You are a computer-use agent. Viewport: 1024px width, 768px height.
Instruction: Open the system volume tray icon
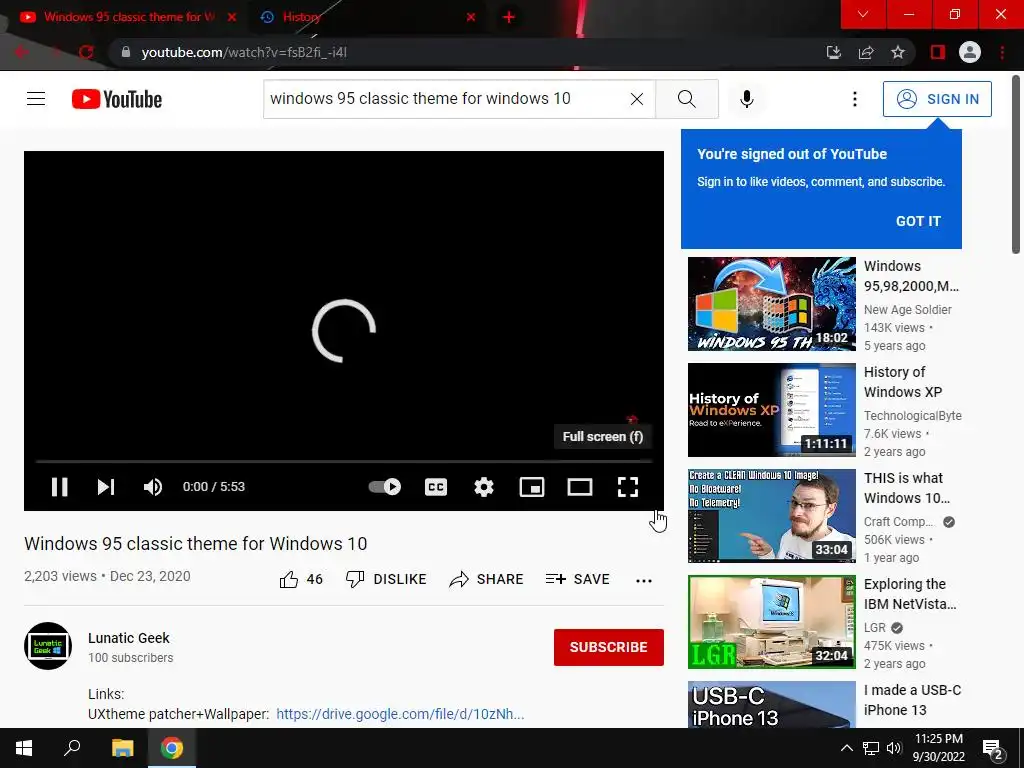tap(894, 748)
